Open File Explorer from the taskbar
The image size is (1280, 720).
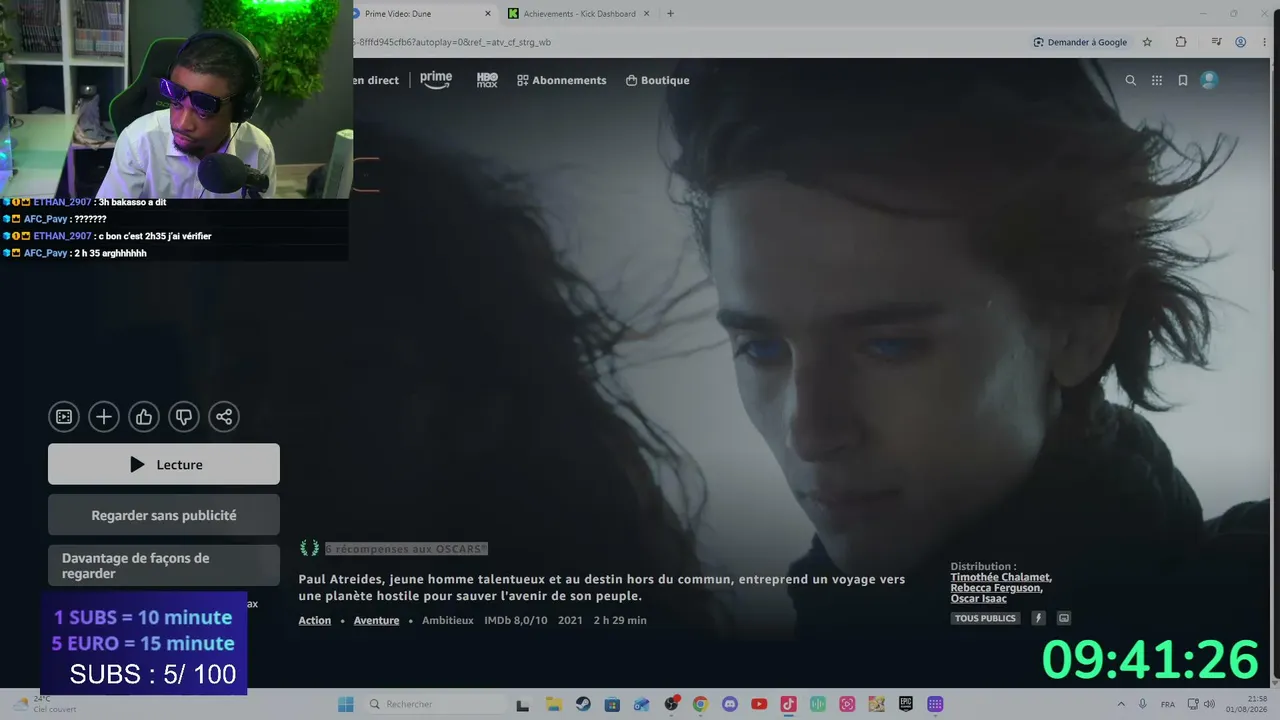(553, 704)
